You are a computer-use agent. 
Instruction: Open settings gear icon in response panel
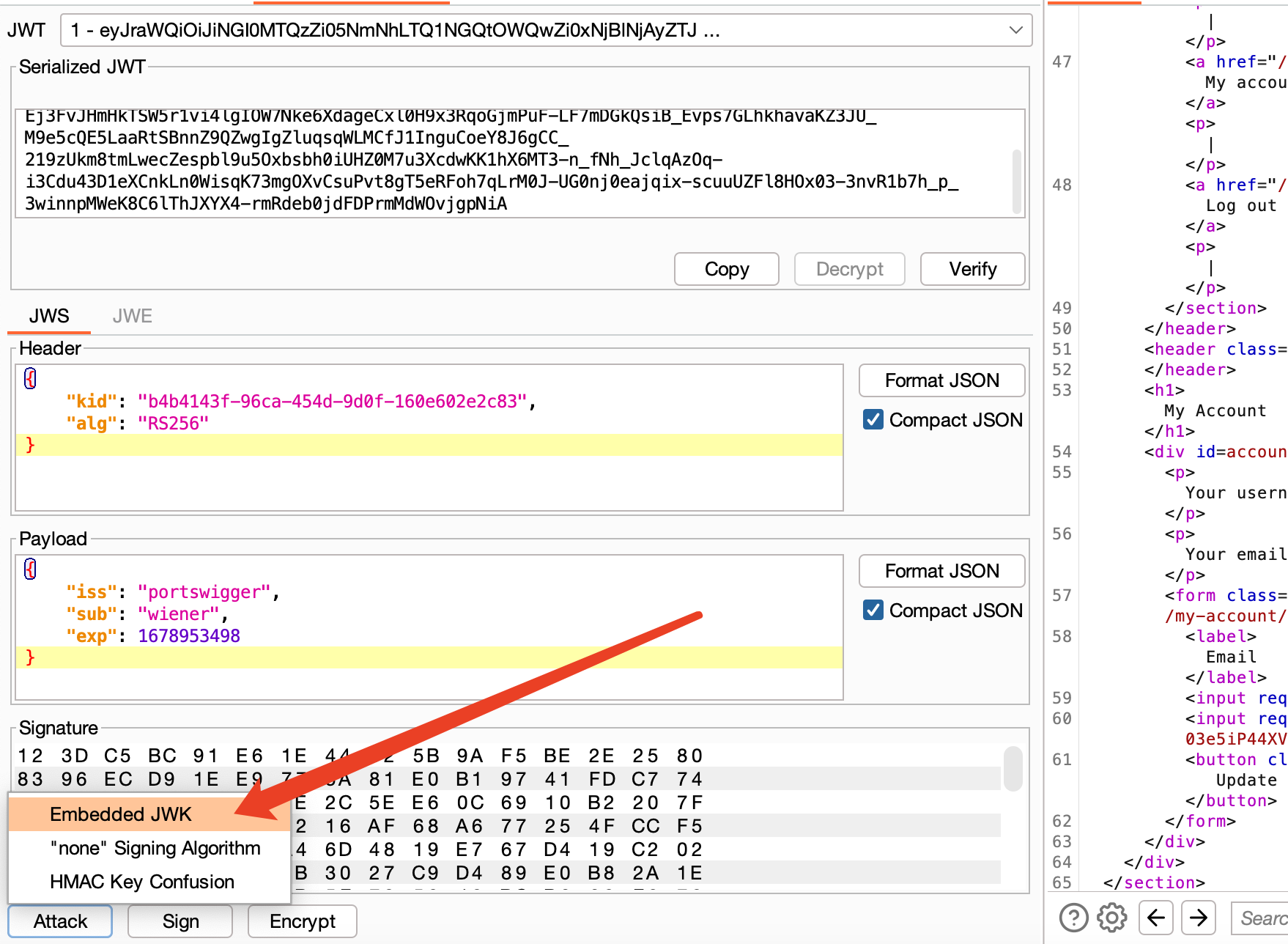pos(1112,918)
